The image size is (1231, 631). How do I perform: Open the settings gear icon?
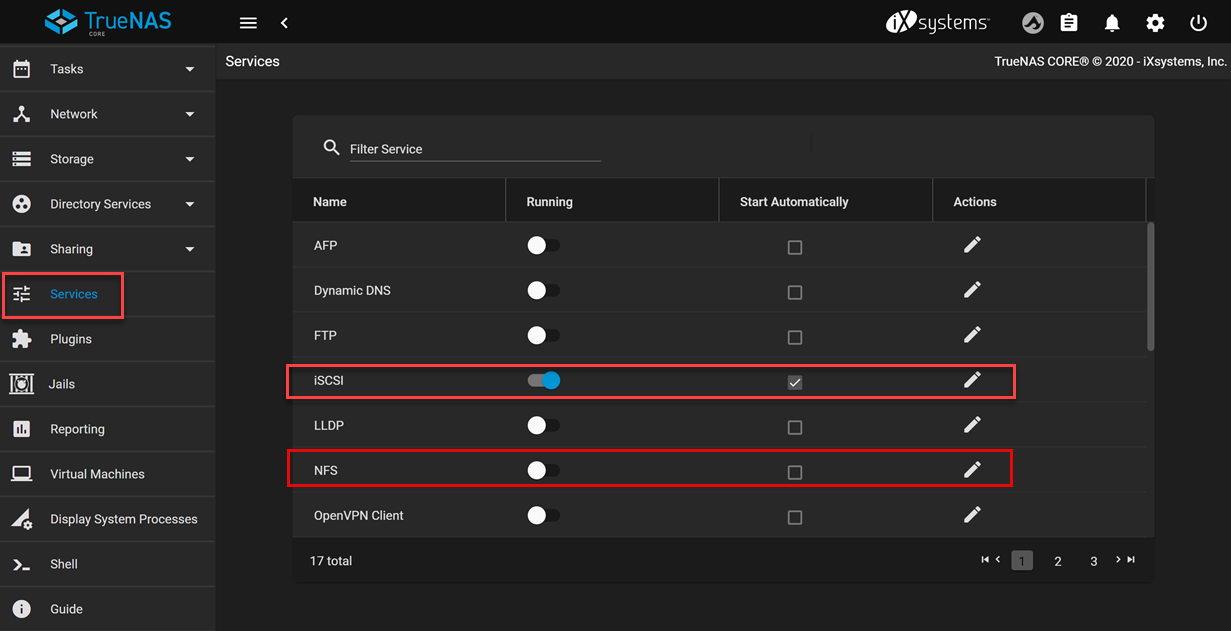tap(1155, 23)
